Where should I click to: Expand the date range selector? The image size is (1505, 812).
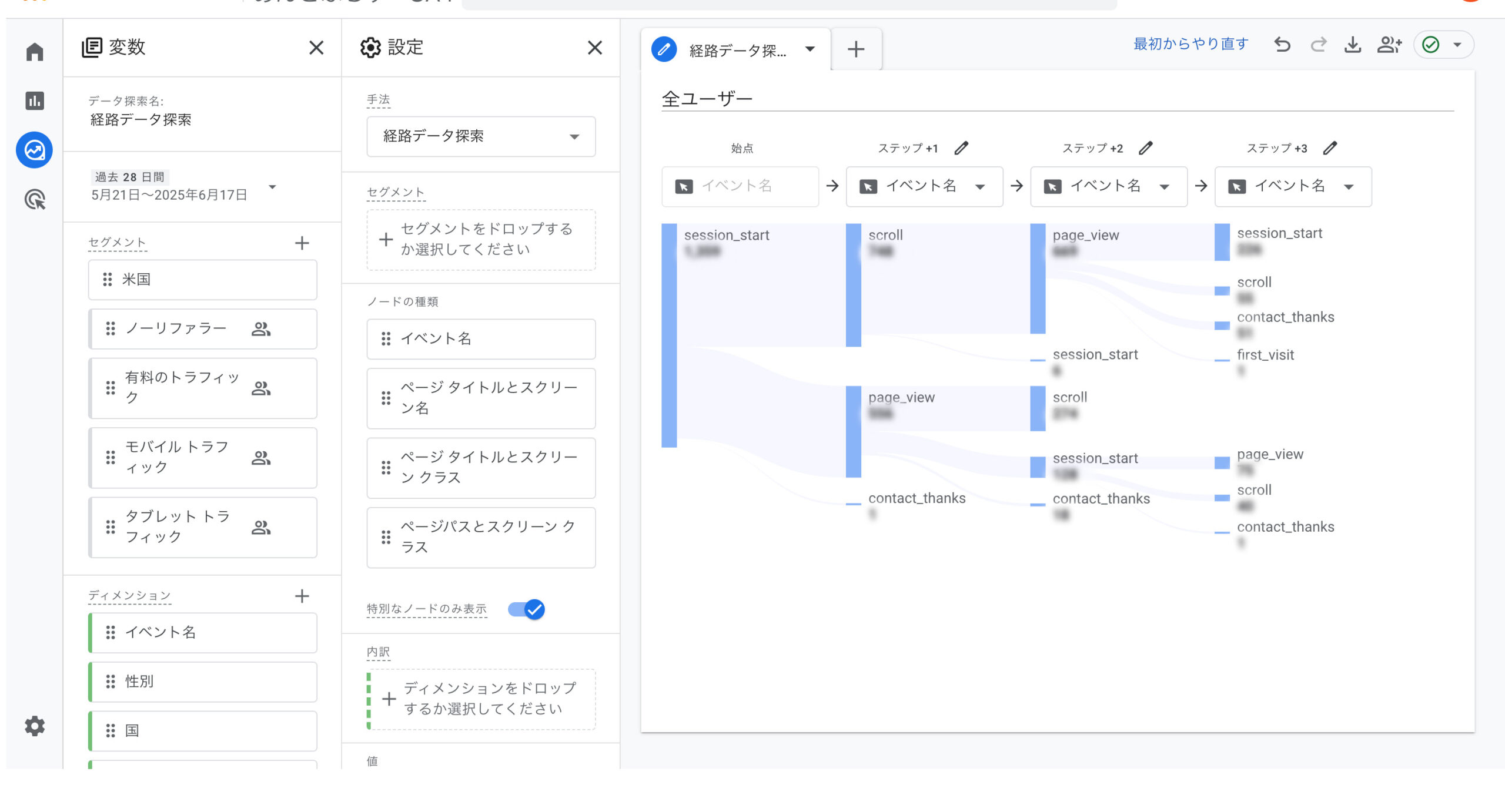click(272, 187)
